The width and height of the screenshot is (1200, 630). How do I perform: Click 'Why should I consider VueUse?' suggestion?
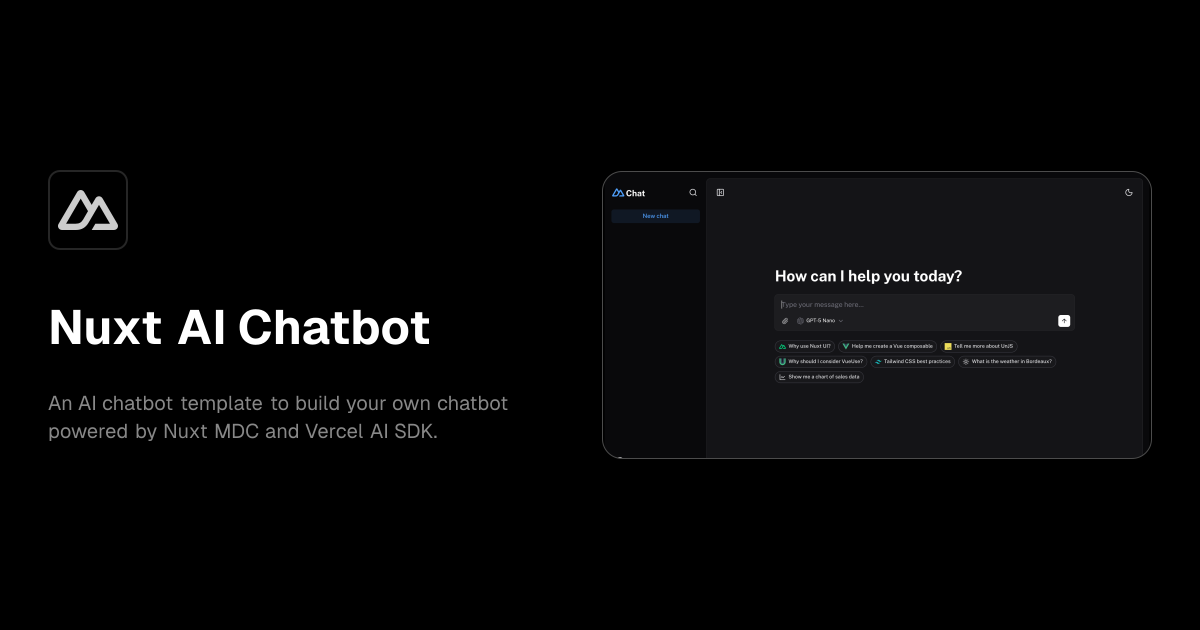pyautogui.click(x=821, y=361)
